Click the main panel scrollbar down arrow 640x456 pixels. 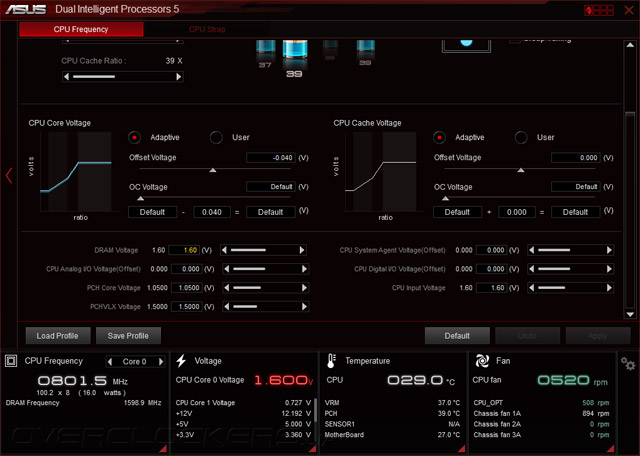[x=630, y=314]
